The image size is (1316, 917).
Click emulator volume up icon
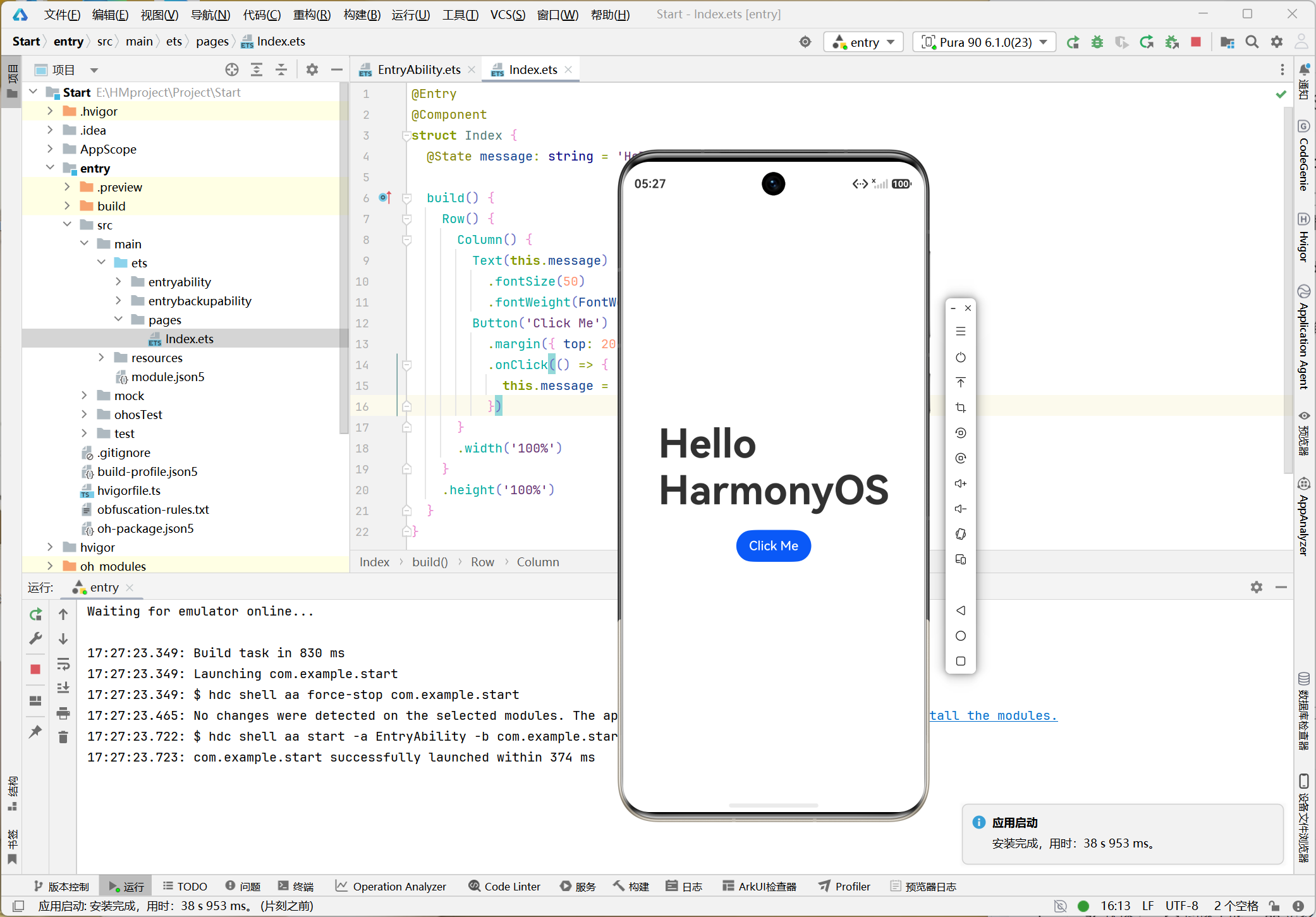click(961, 483)
